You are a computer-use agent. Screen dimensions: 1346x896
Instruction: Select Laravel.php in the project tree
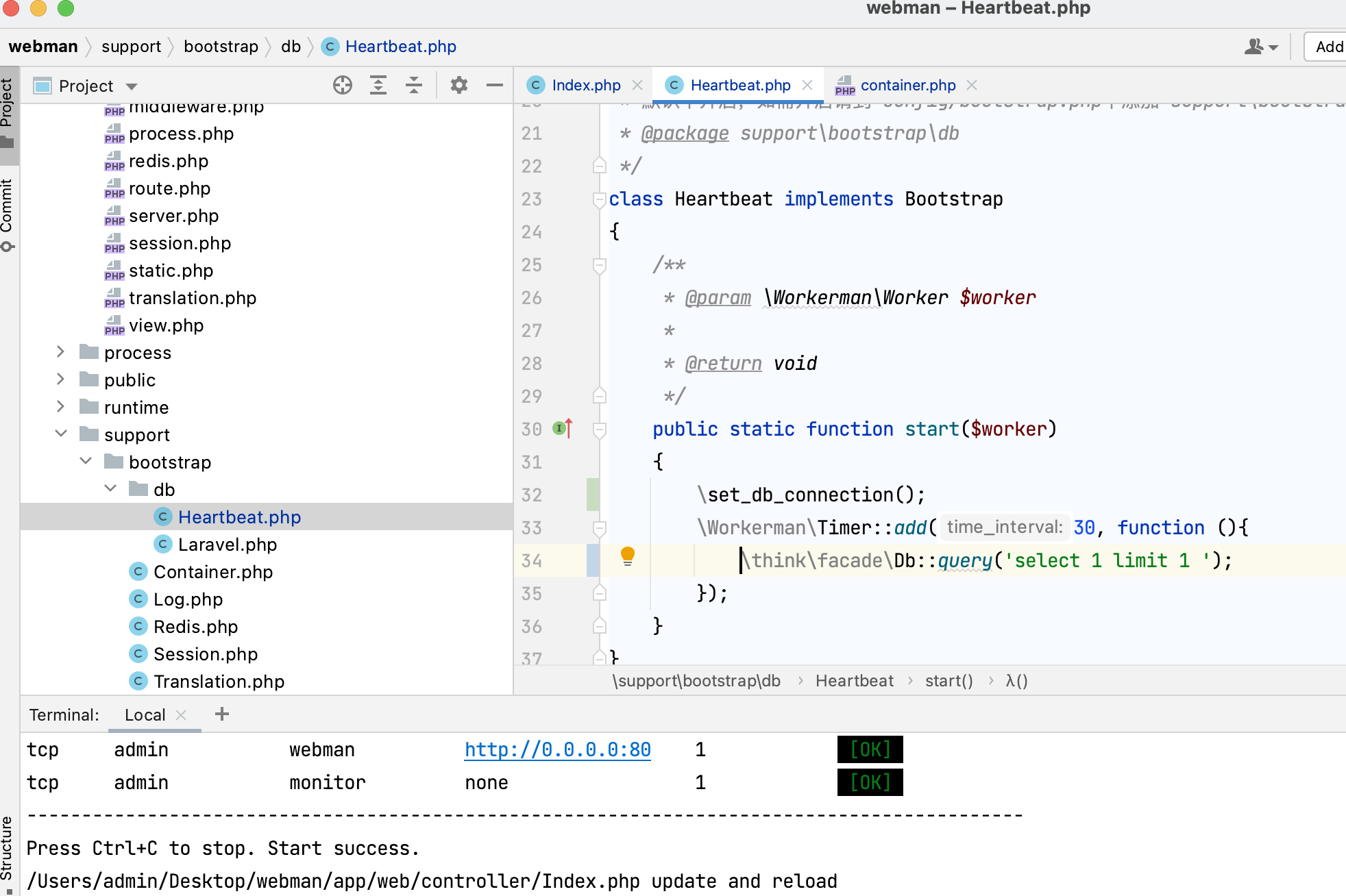pos(228,545)
